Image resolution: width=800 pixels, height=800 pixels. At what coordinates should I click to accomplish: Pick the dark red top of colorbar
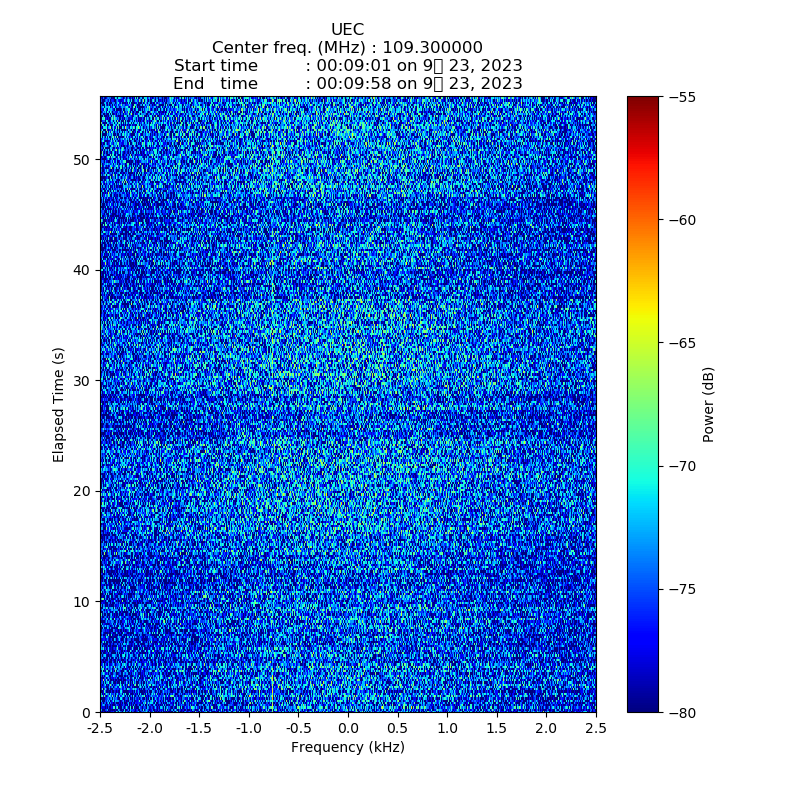[643, 102]
